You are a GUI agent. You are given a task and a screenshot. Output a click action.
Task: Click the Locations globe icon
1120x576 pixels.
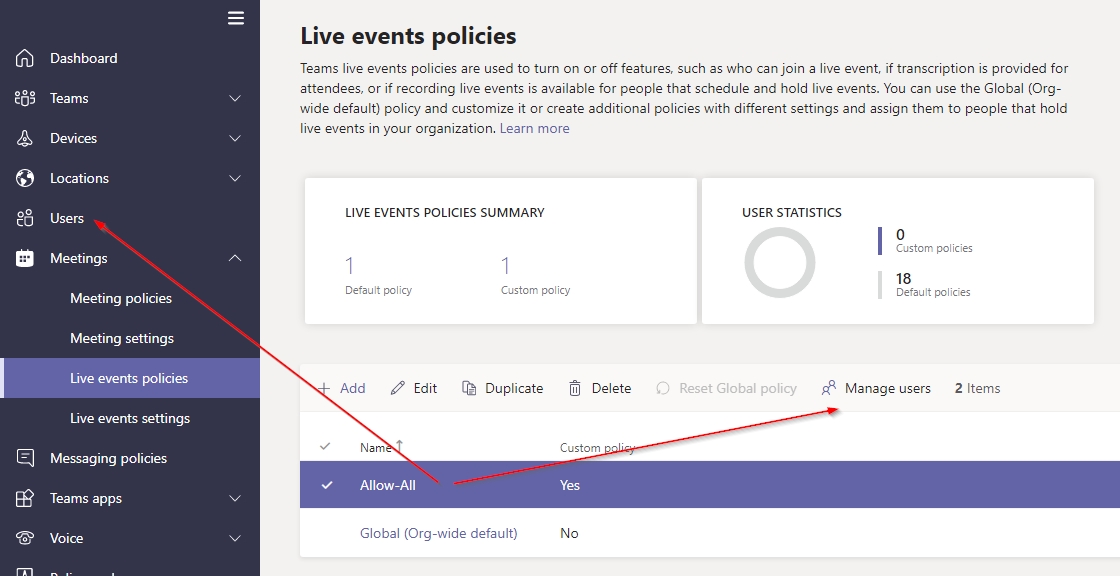25,178
